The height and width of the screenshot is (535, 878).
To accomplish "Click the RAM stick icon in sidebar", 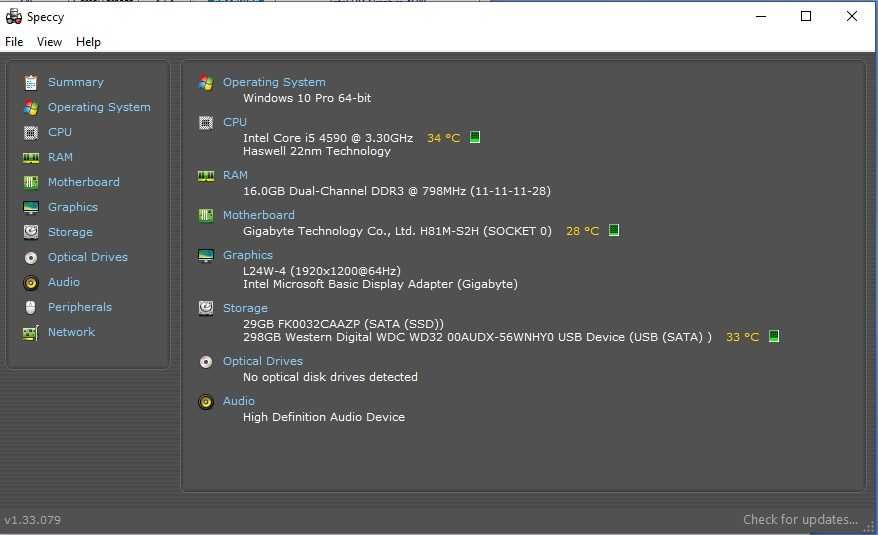I will [31, 158].
